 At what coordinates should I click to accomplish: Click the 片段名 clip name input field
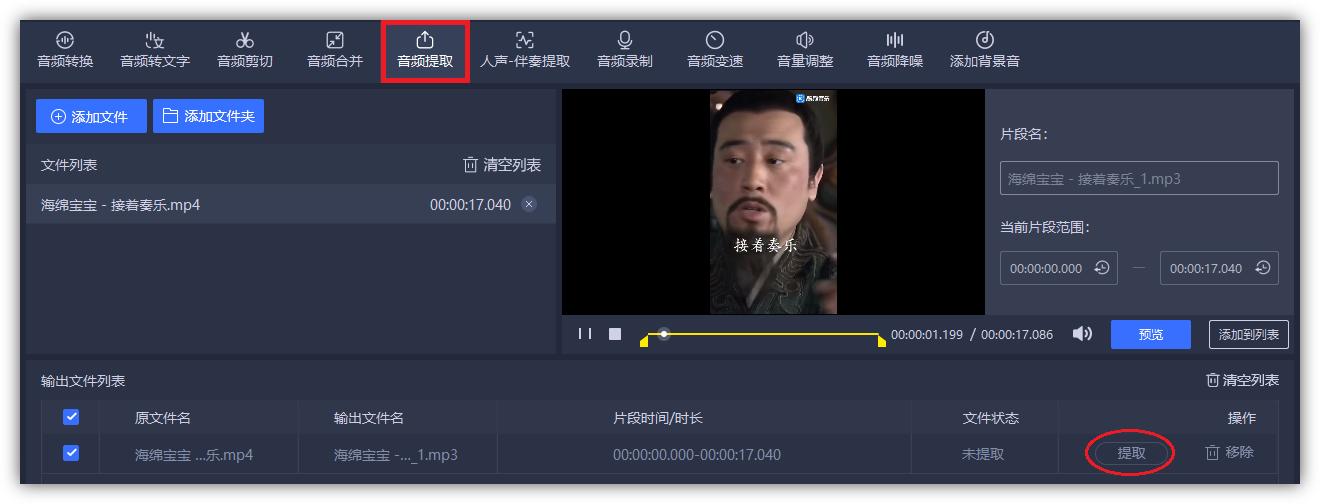(x=1139, y=178)
